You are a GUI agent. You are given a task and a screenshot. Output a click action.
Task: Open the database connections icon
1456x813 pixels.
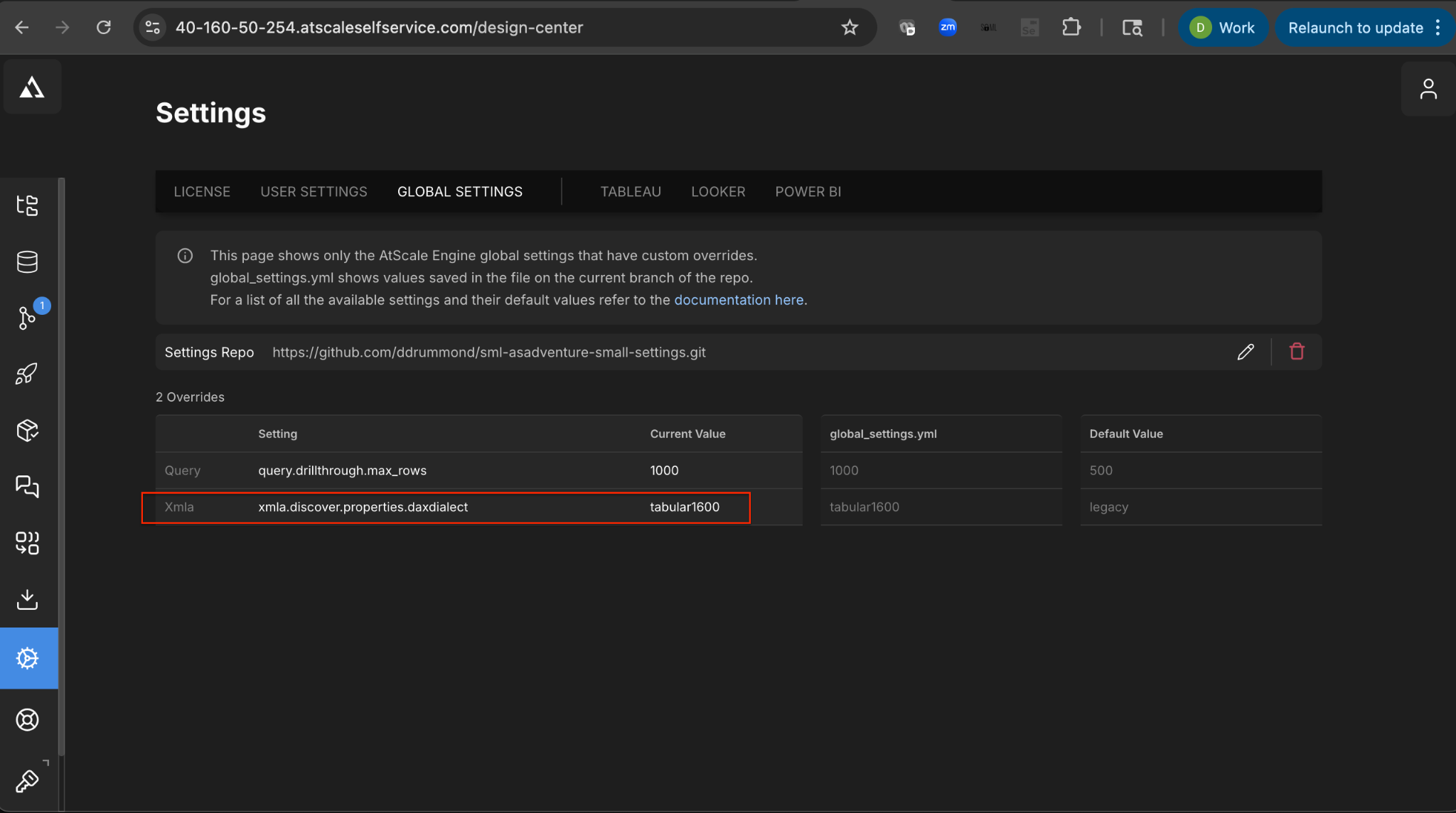27,262
